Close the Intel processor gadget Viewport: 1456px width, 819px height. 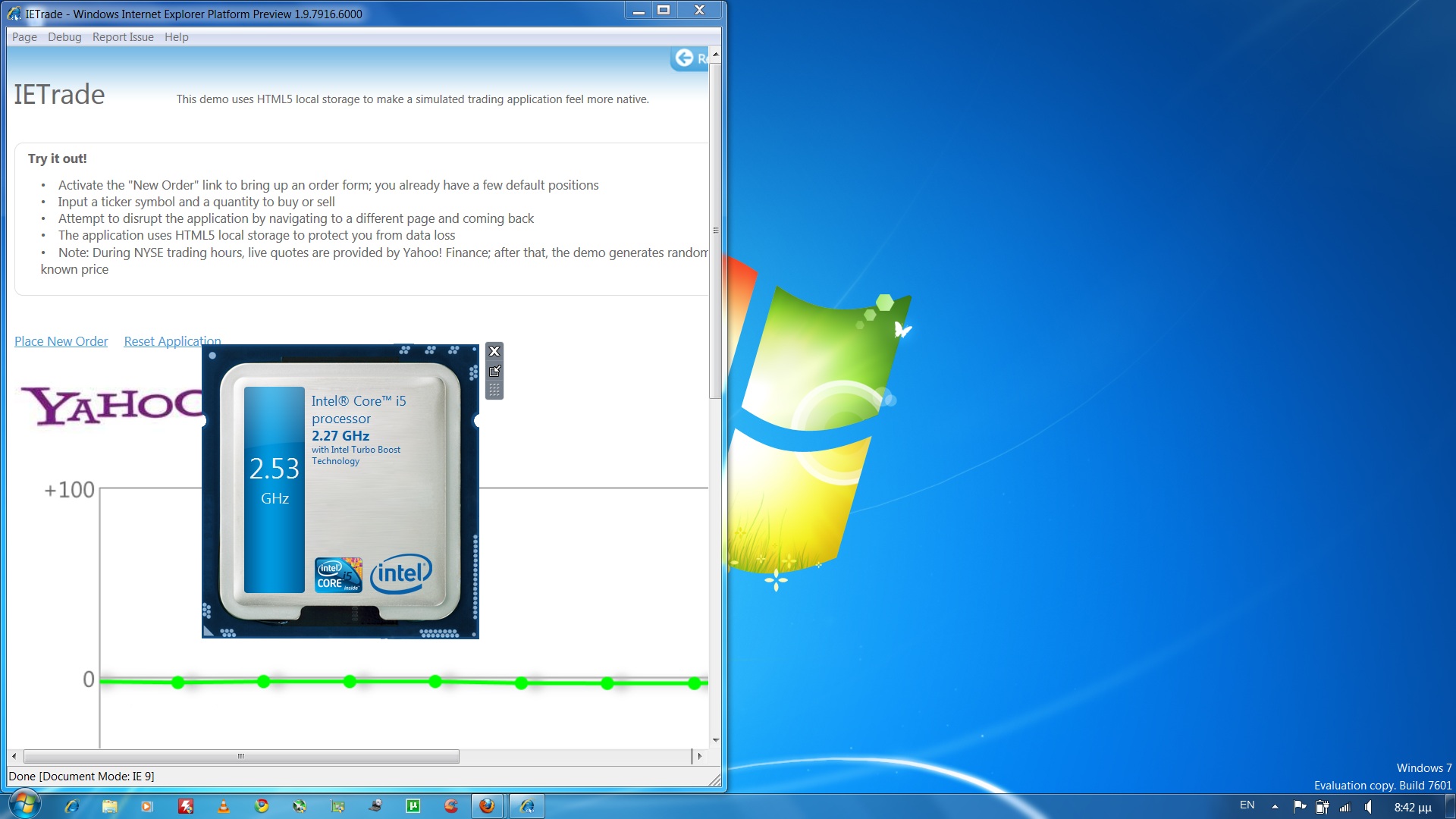(494, 351)
